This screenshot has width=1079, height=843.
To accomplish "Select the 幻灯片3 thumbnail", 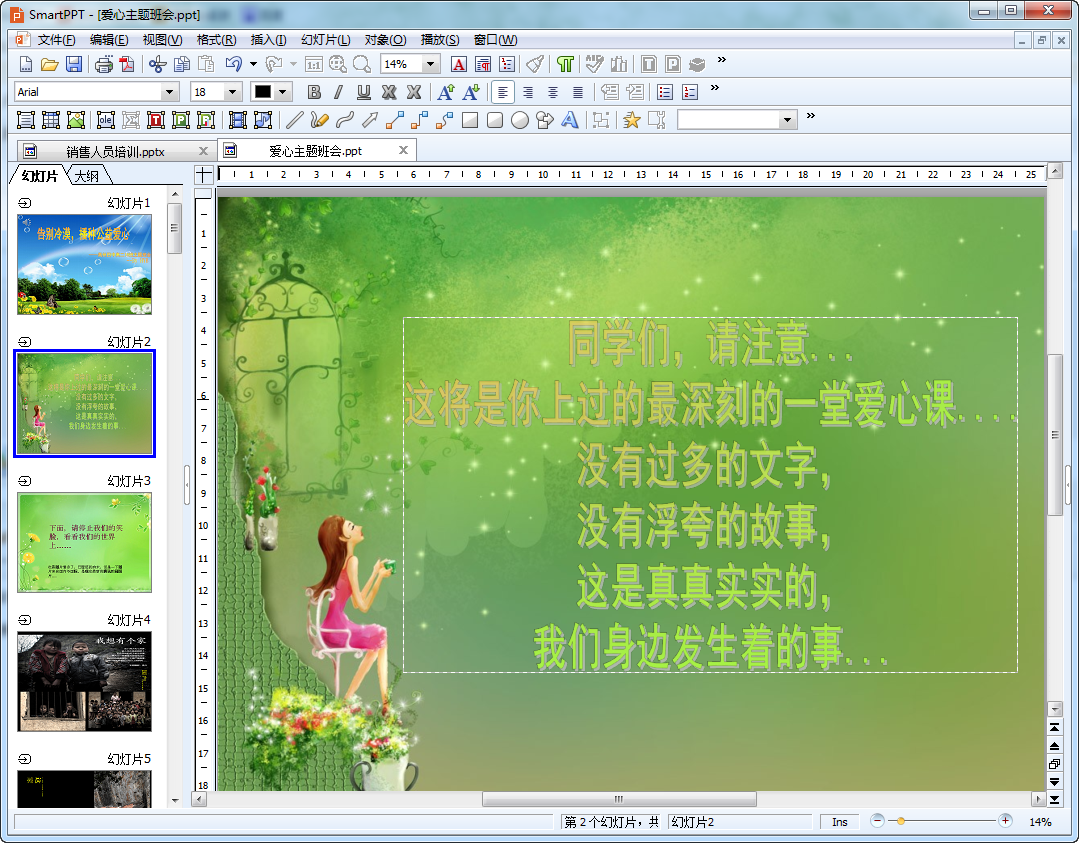I will pos(85,542).
